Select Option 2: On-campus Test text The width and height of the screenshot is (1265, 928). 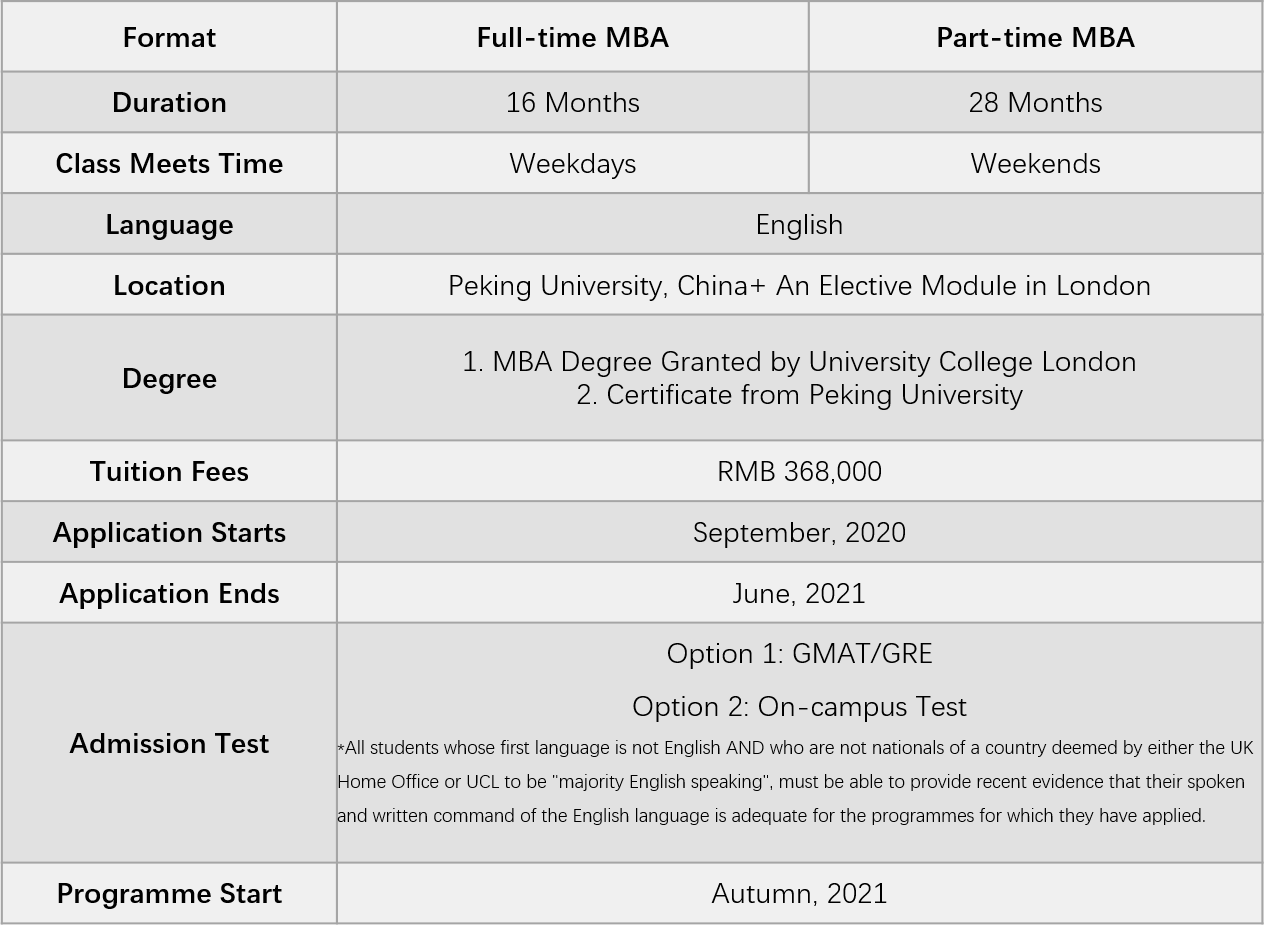coord(799,707)
